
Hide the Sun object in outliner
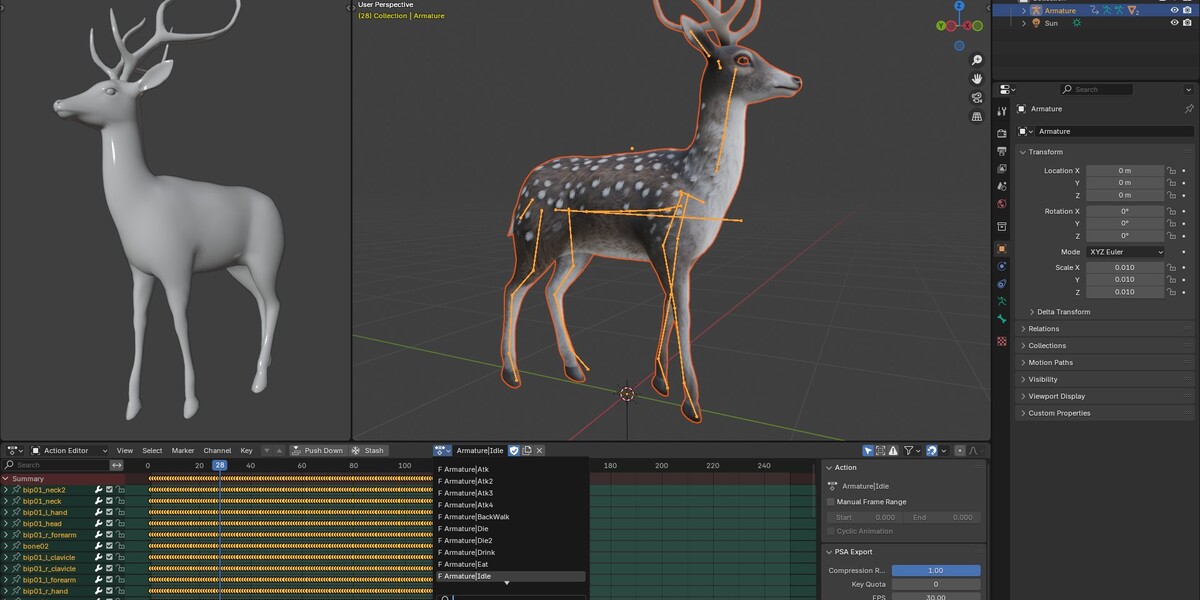[1174, 23]
